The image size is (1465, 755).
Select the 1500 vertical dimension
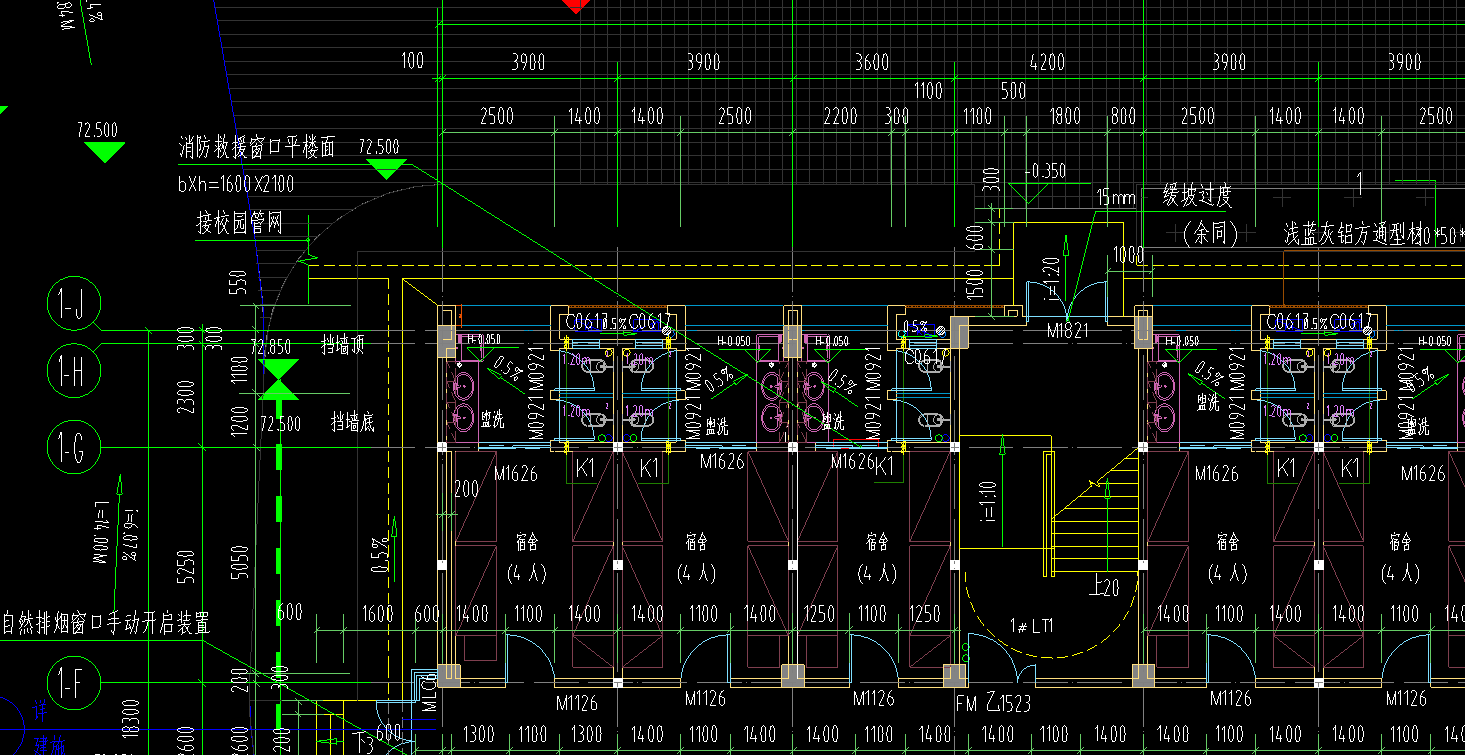[x=977, y=286]
